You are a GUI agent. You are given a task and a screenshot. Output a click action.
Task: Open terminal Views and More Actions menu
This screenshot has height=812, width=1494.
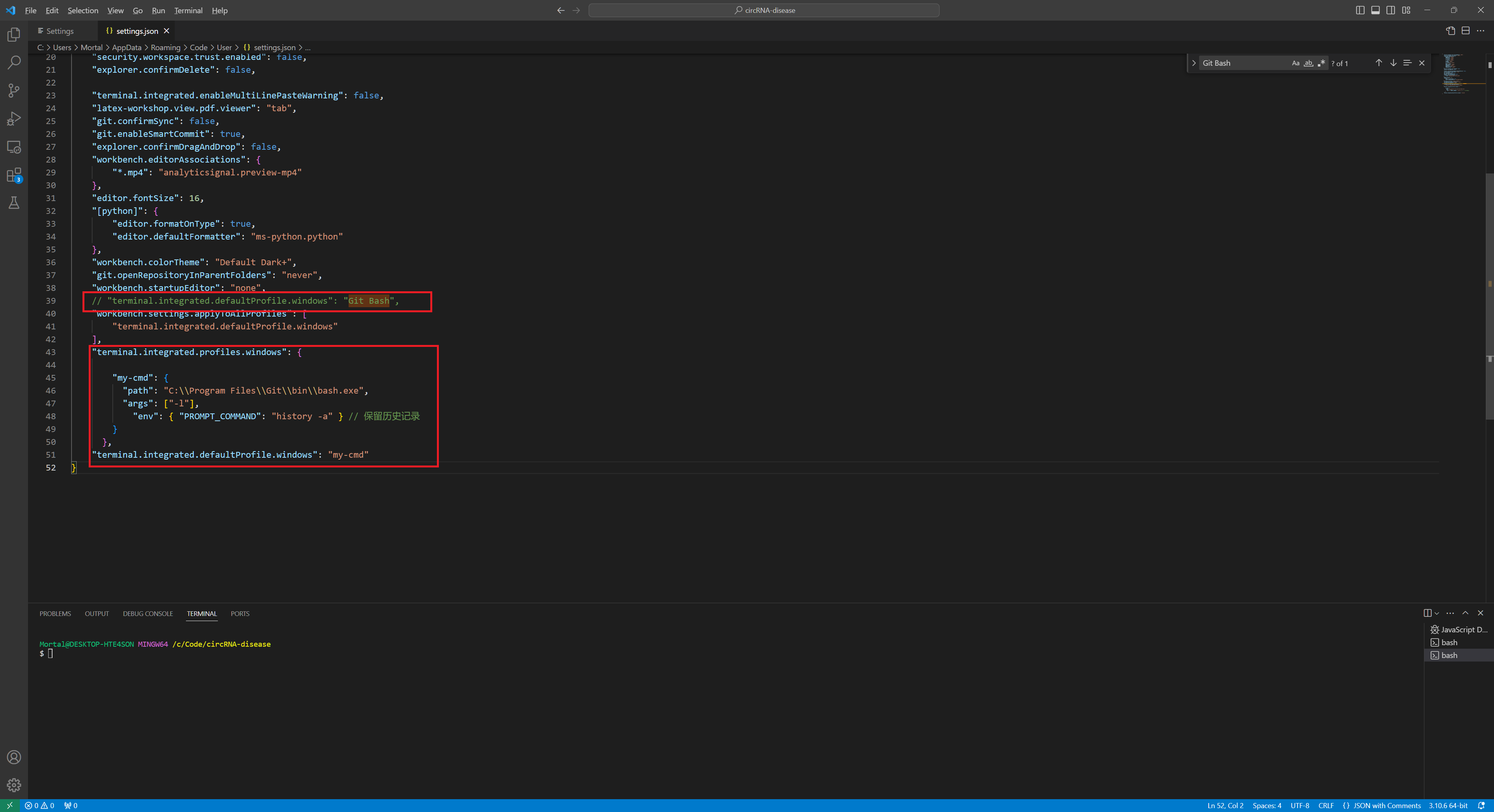1450,613
